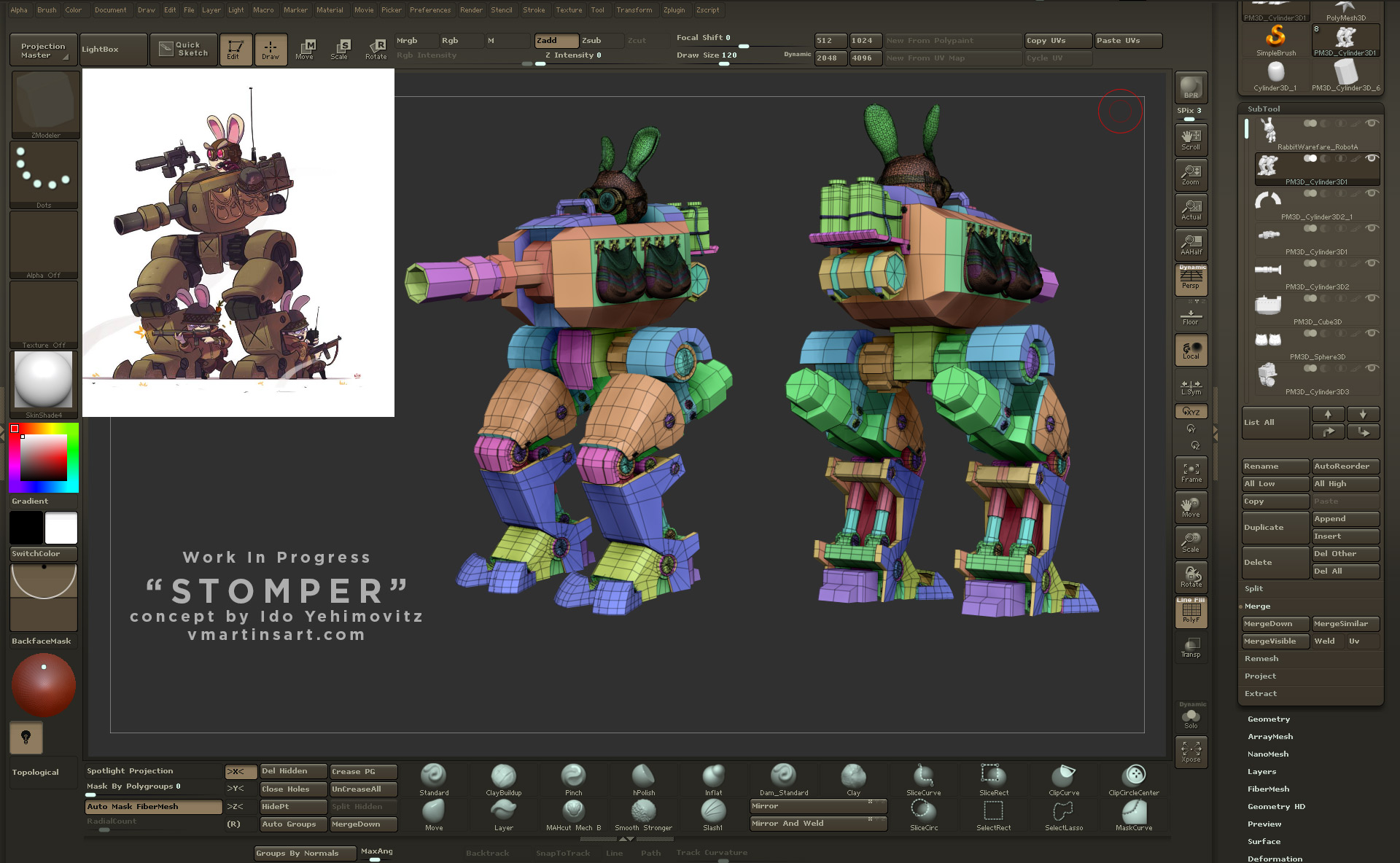Select the Standard brush

tap(433, 779)
